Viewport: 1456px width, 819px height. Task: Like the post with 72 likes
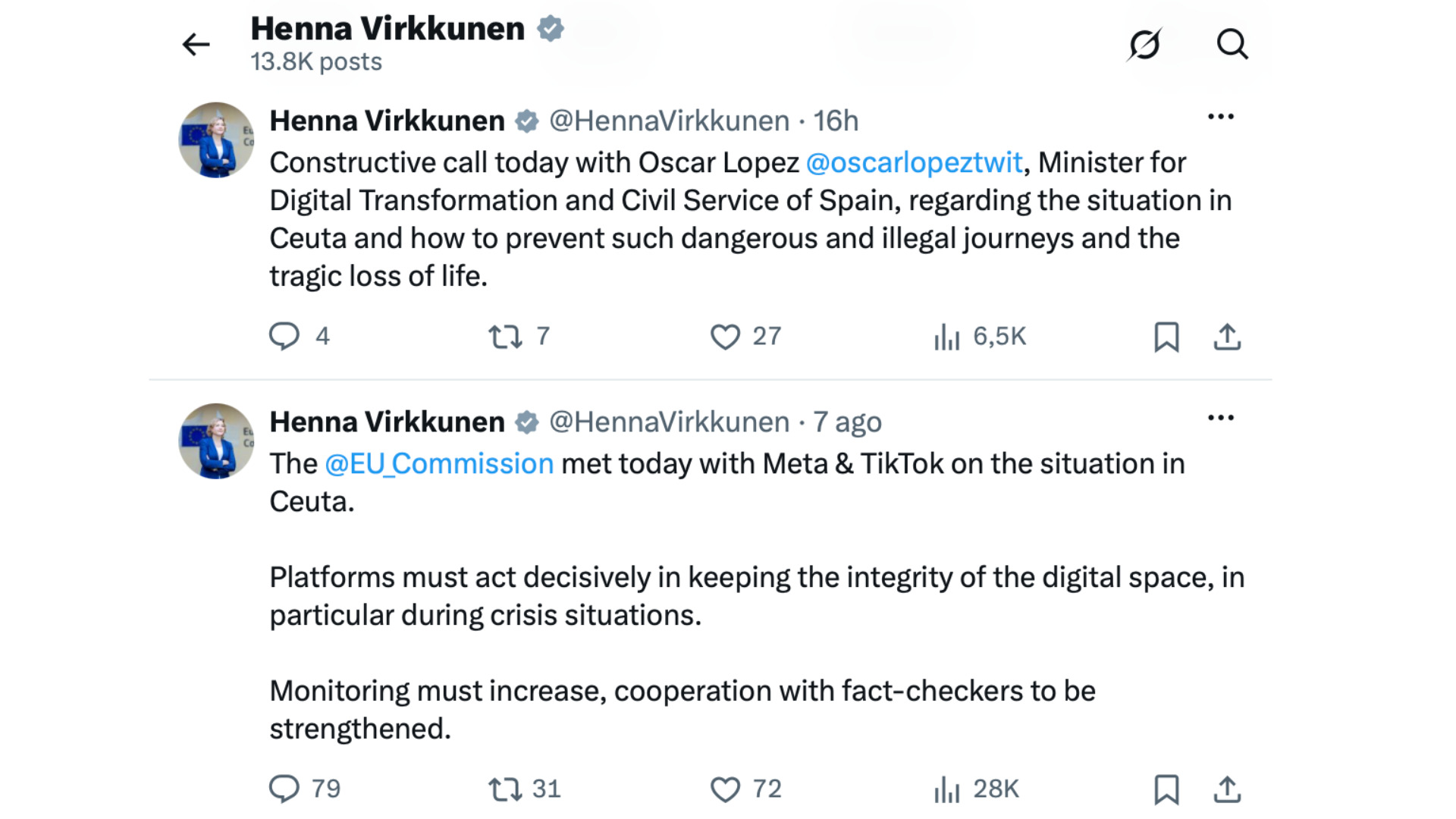[x=725, y=789]
